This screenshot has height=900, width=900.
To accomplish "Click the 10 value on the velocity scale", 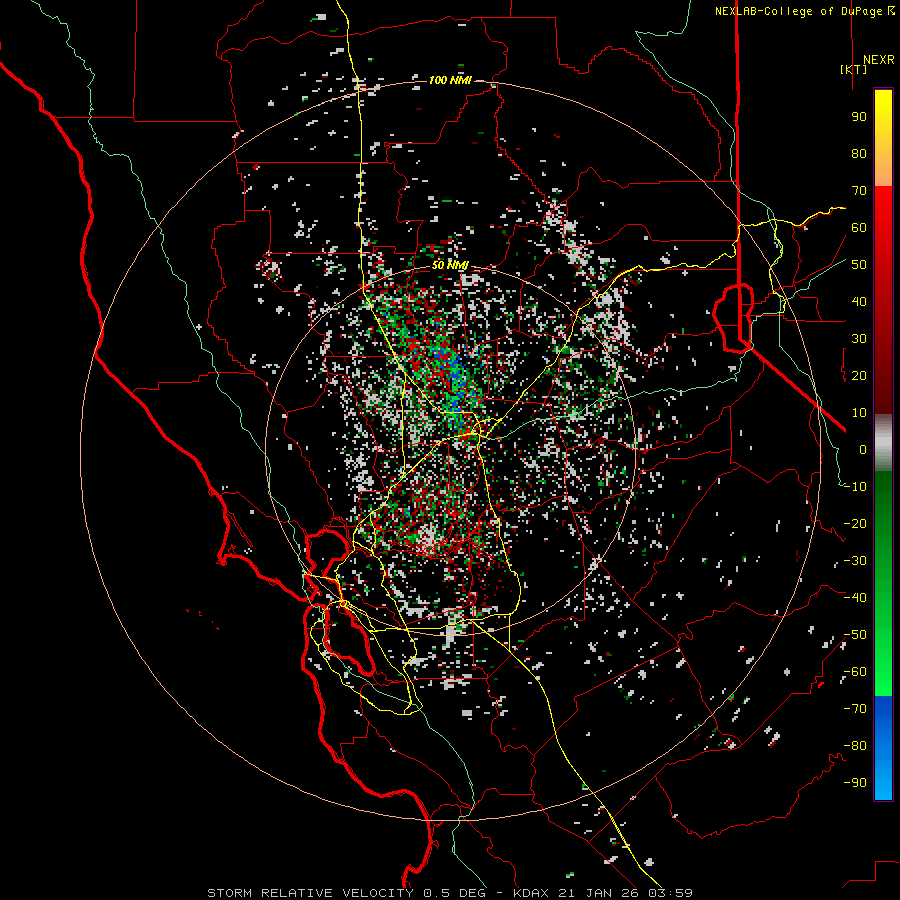I will [x=859, y=413].
